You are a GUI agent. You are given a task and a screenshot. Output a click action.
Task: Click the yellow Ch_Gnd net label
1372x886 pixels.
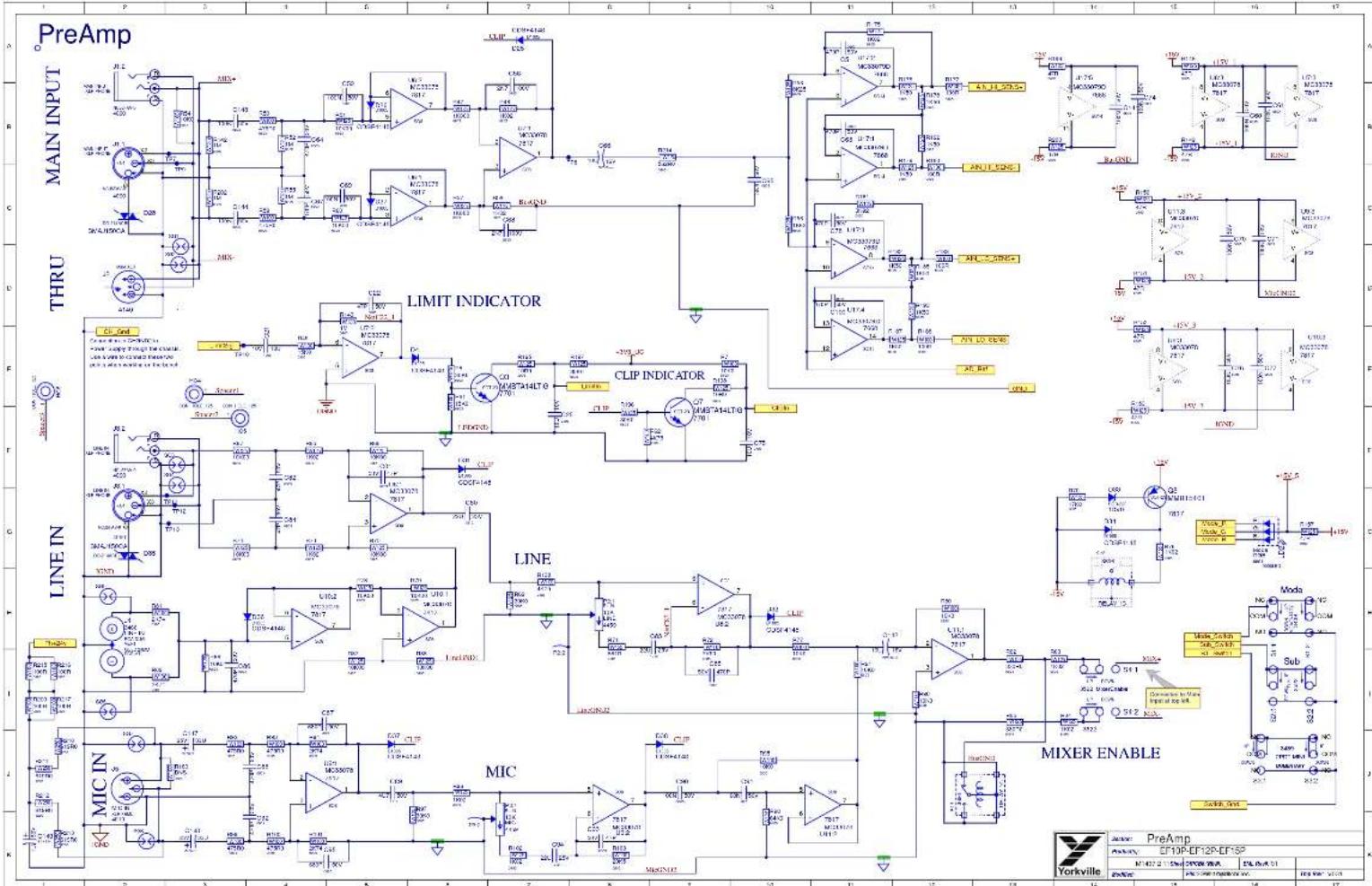click(x=116, y=331)
